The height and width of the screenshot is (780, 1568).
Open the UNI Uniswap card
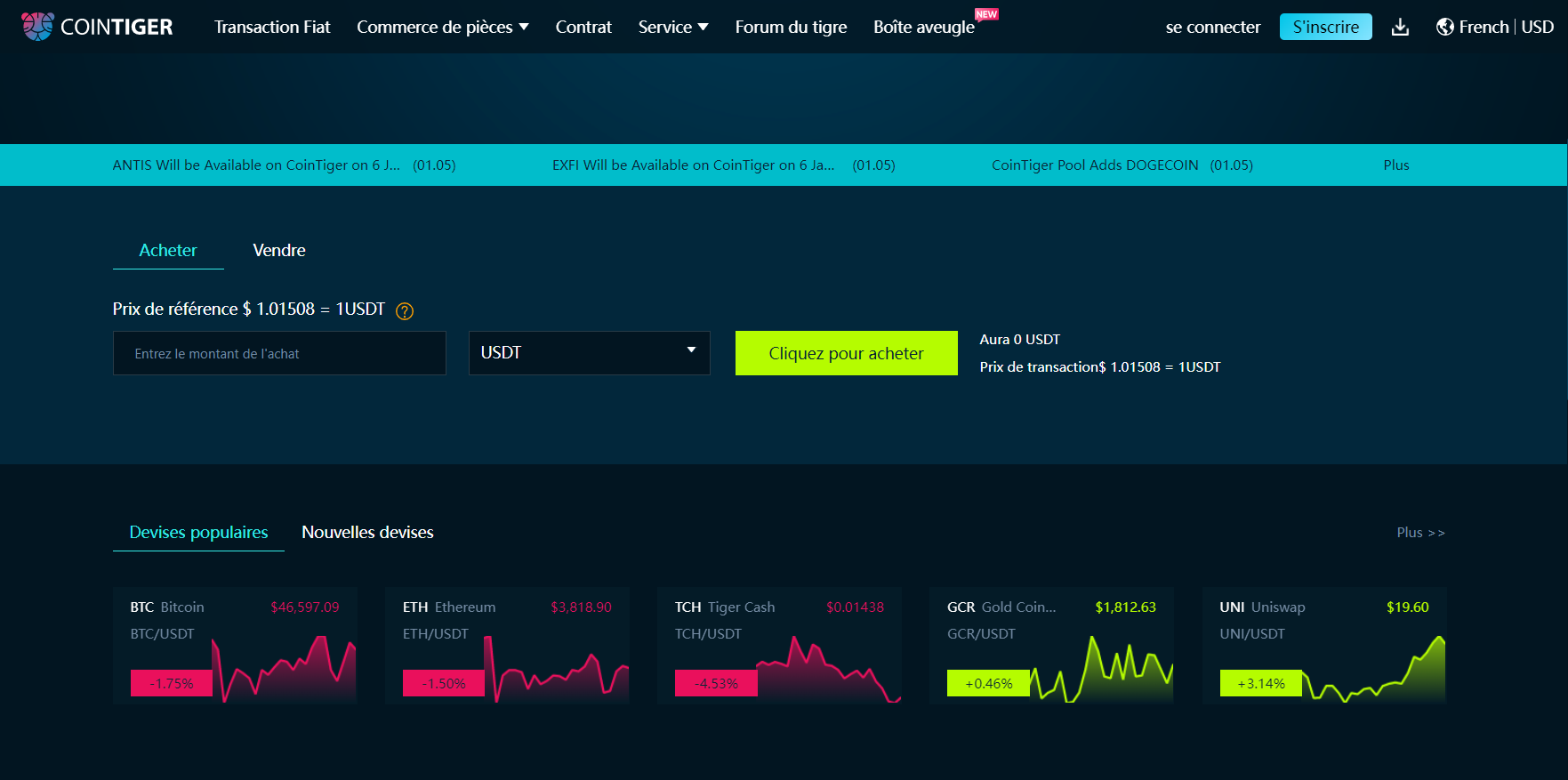[x=1324, y=646]
